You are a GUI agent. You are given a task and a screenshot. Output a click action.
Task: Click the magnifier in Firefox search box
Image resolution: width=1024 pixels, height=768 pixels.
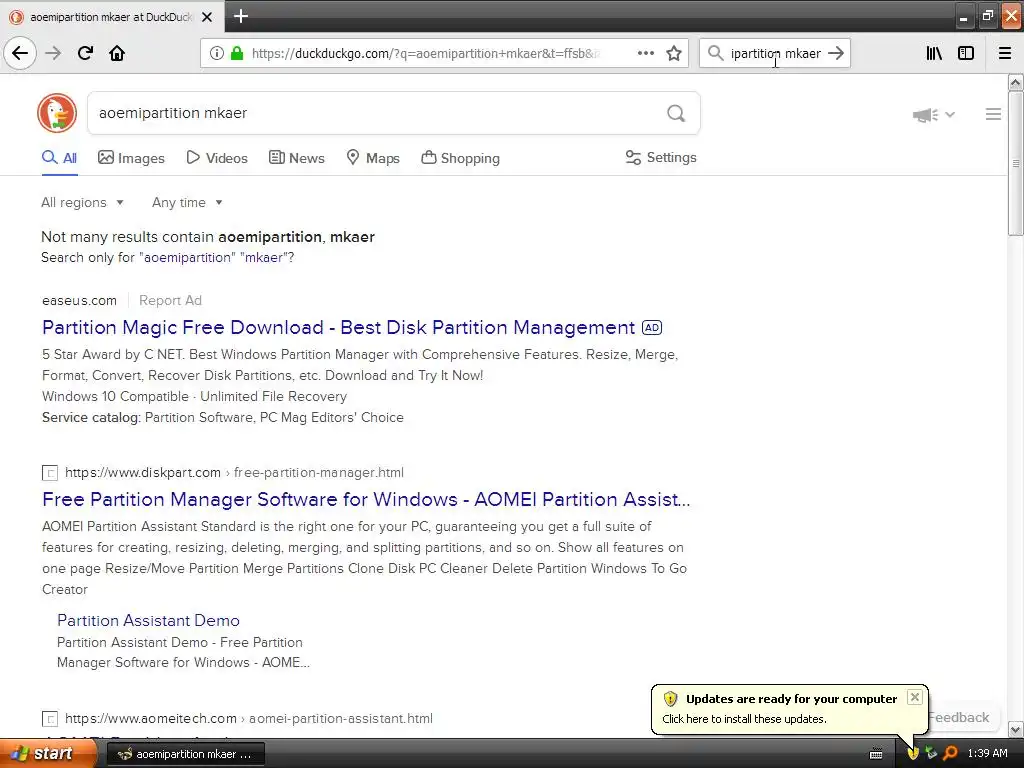(x=716, y=53)
